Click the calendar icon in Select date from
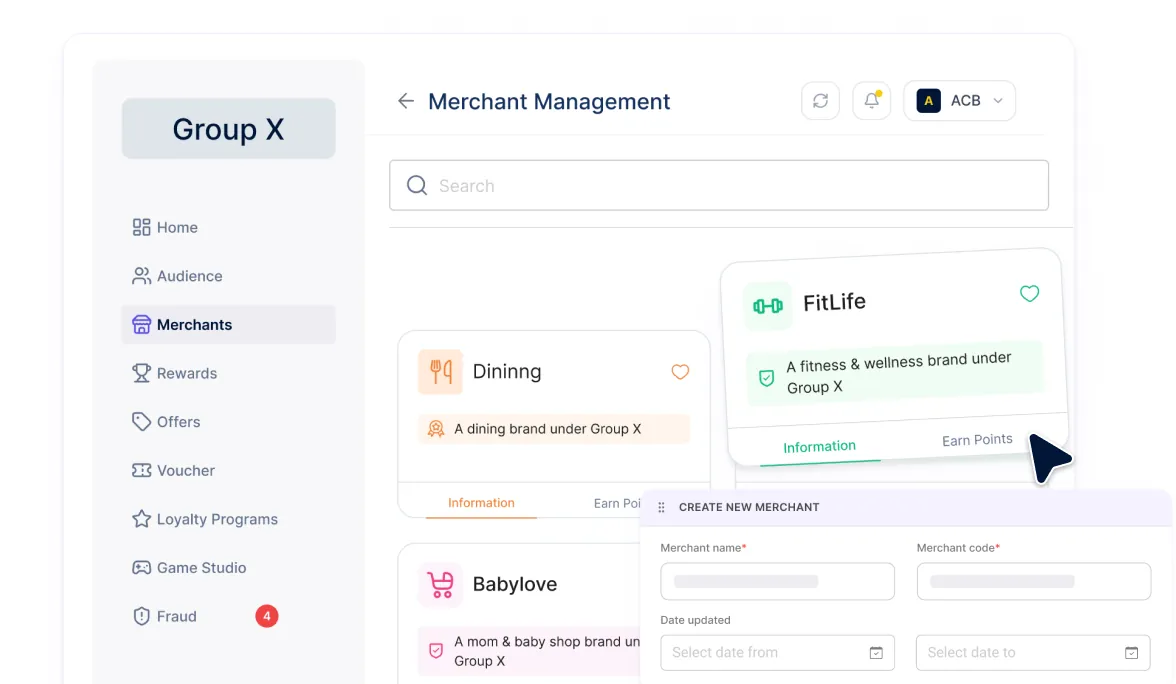 (x=876, y=652)
